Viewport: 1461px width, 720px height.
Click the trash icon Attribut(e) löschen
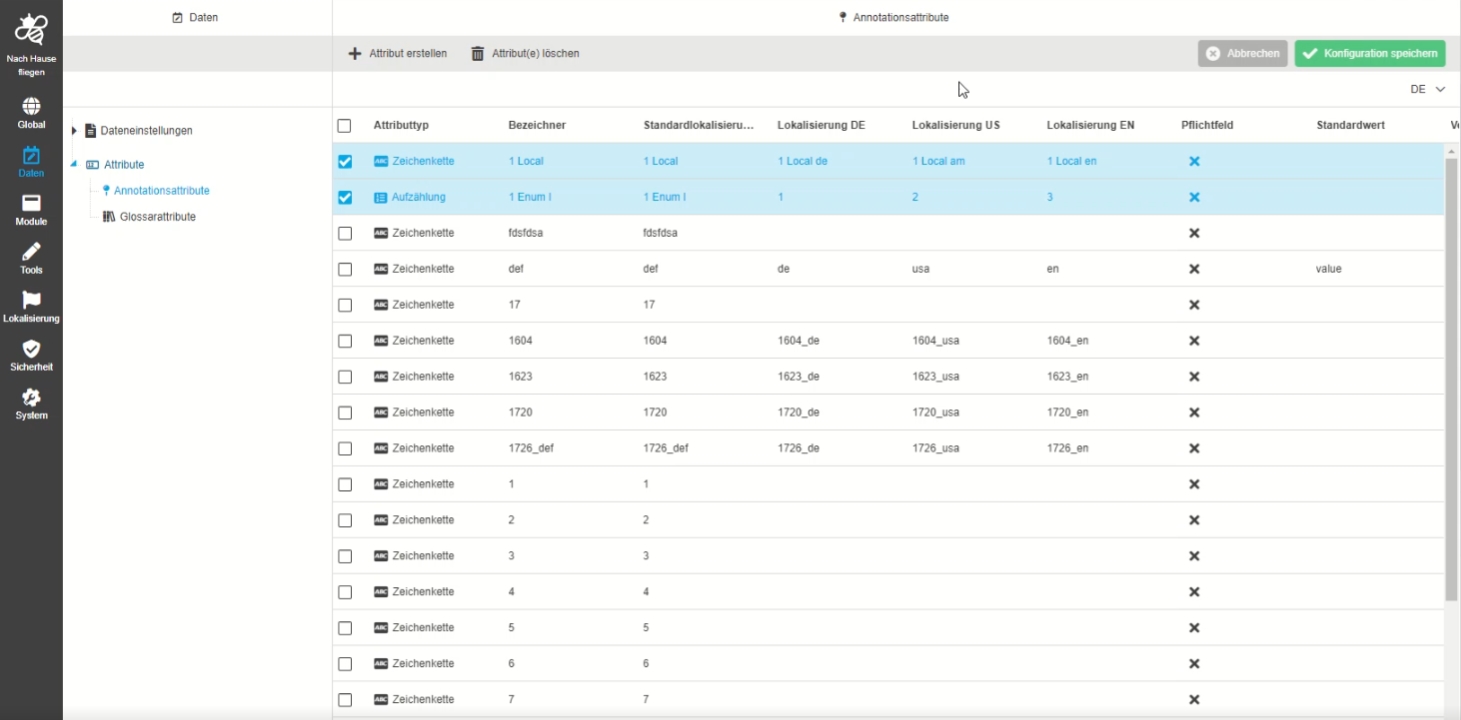click(x=478, y=54)
